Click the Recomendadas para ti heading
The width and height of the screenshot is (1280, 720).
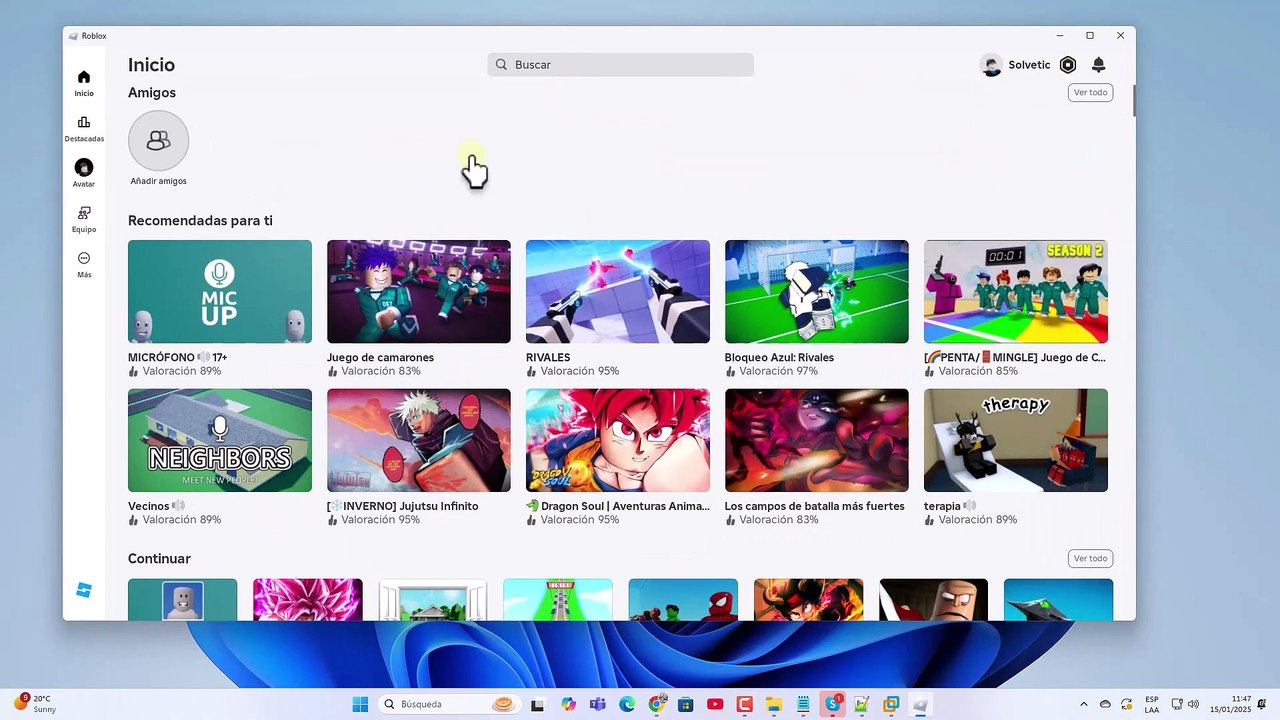coord(200,220)
